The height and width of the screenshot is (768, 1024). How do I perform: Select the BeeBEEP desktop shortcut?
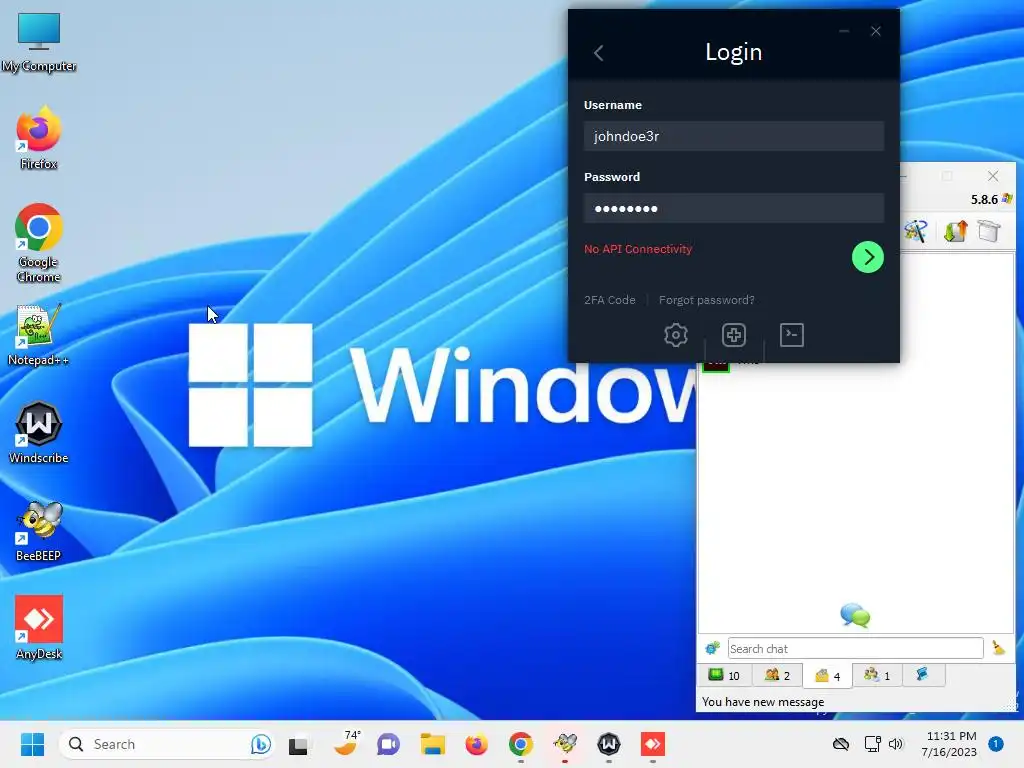[39, 531]
